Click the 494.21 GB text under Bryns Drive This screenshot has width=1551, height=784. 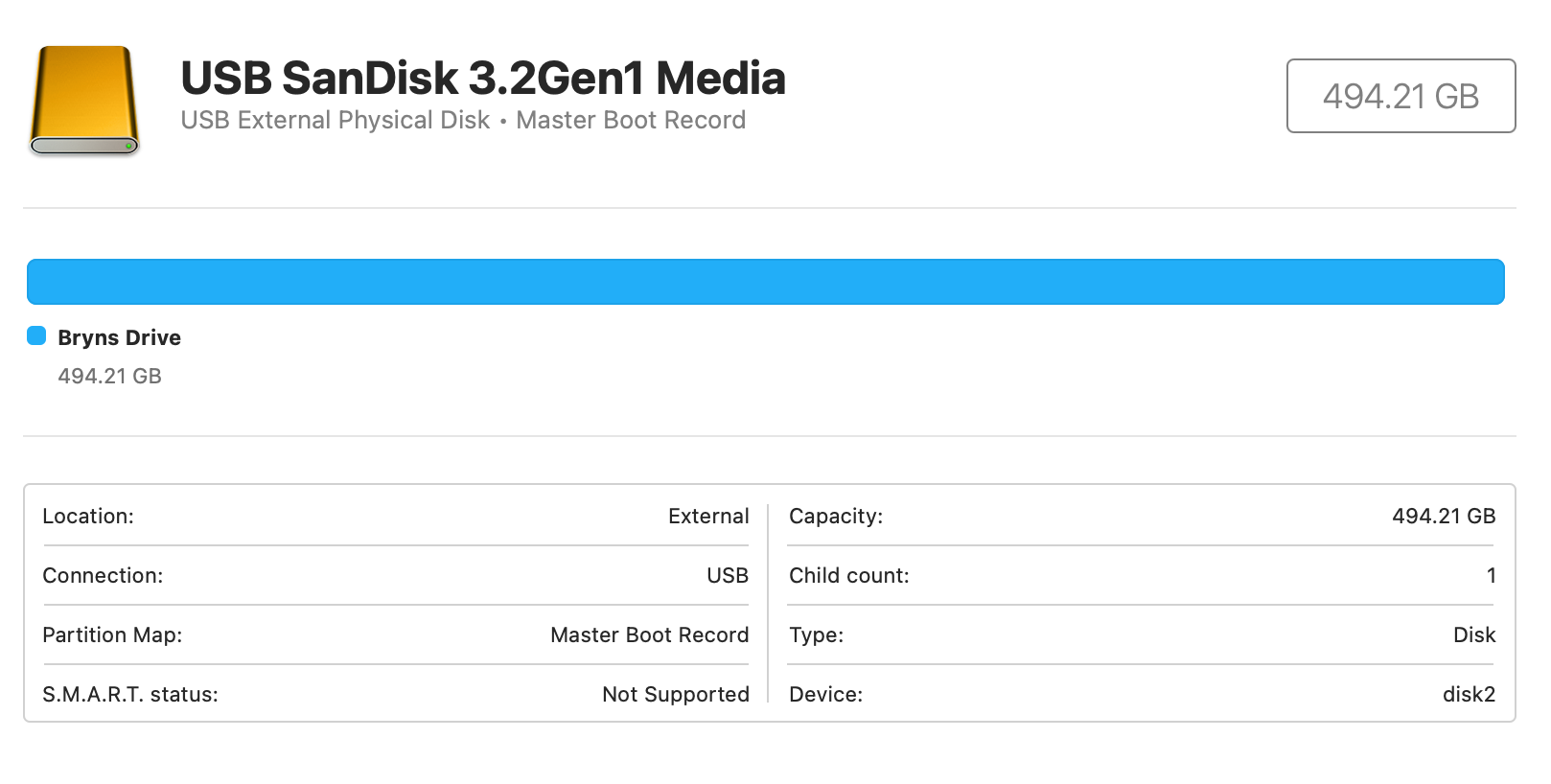click(x=109, y=376)
